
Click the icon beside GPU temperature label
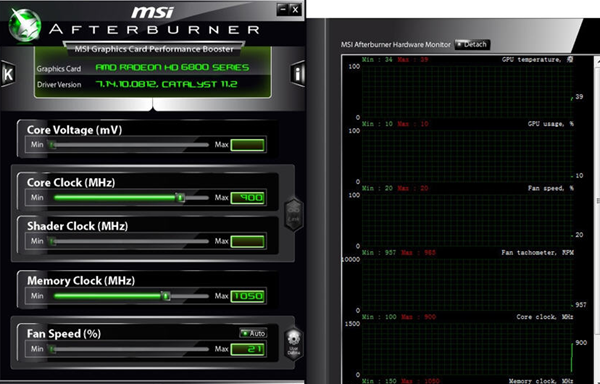[x=570, y=59]
